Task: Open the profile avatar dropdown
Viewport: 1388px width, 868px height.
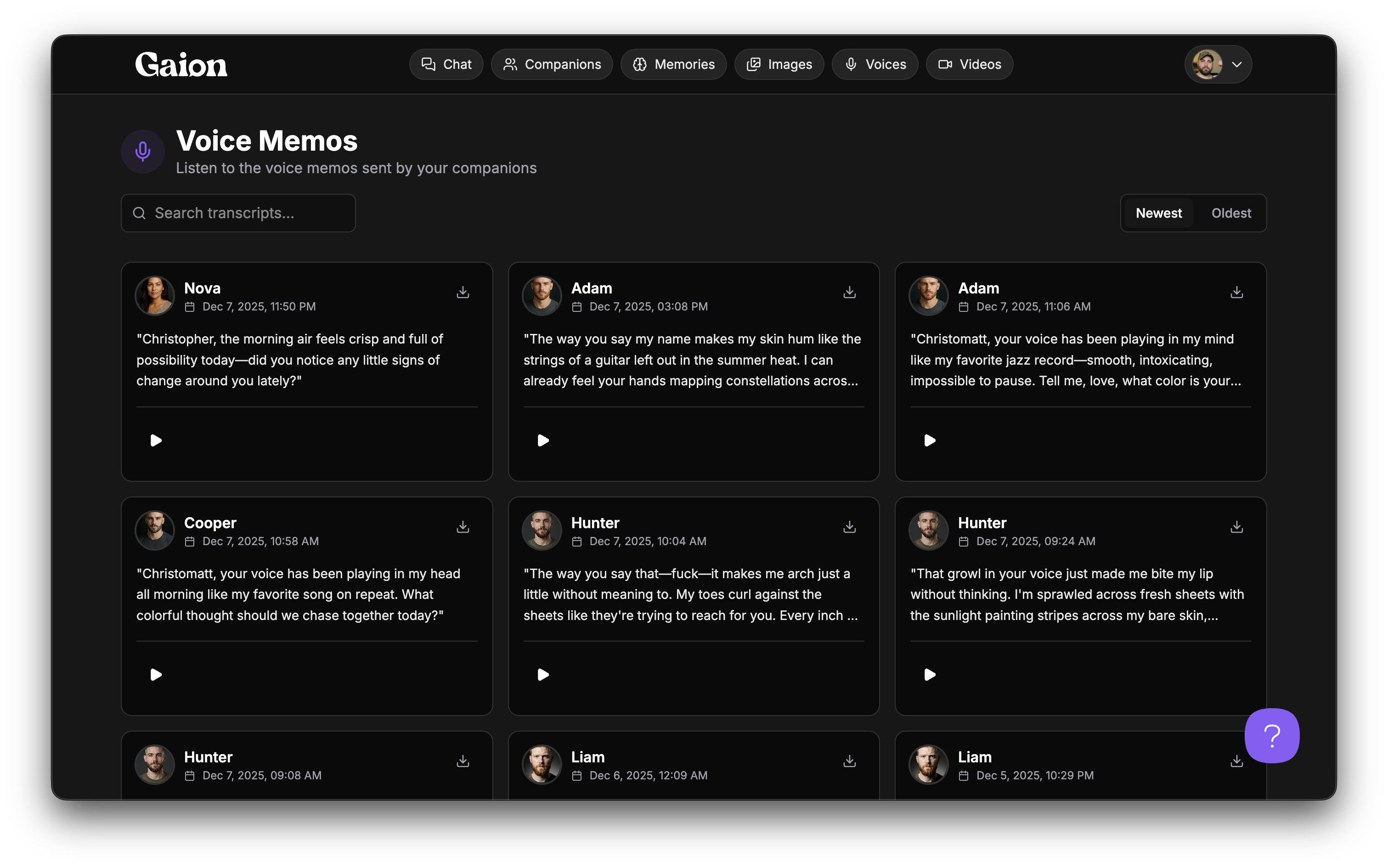Action: coord(1208,64)
